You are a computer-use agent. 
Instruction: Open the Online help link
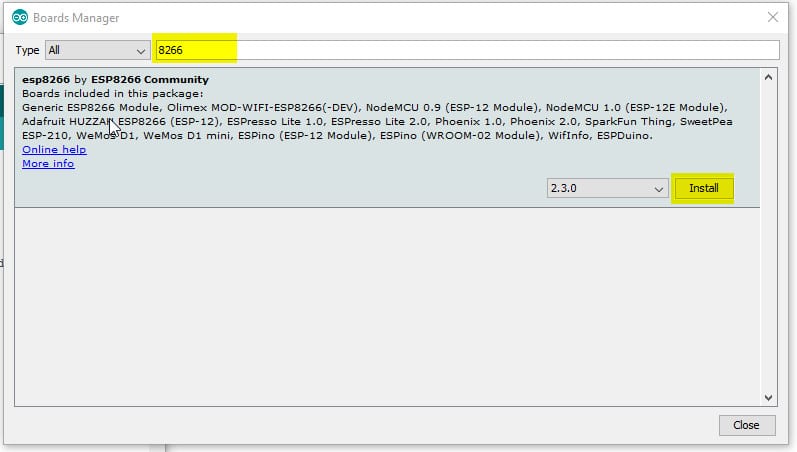[54, 149]
